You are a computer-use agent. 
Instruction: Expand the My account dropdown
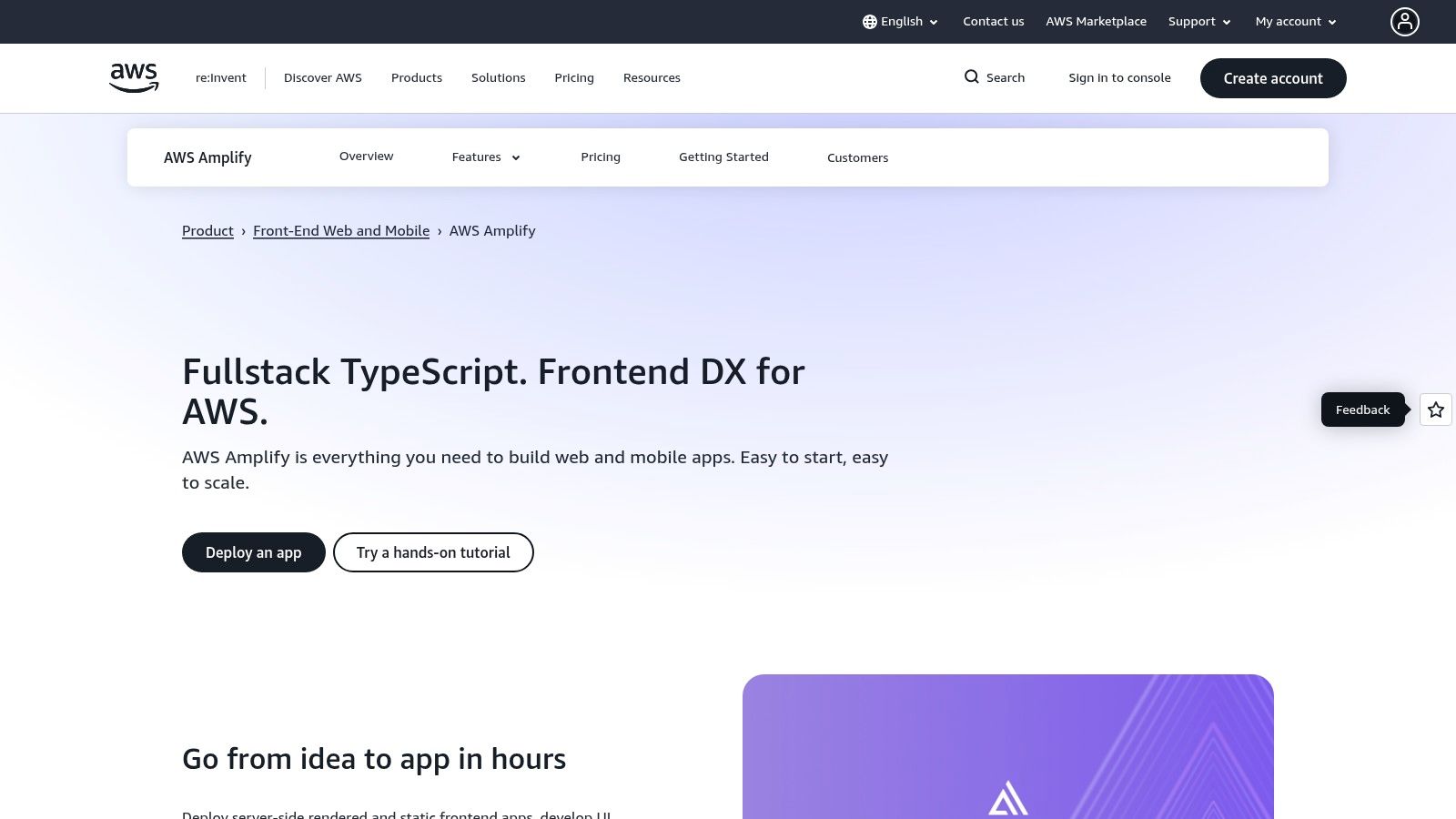pos(1296,22)
